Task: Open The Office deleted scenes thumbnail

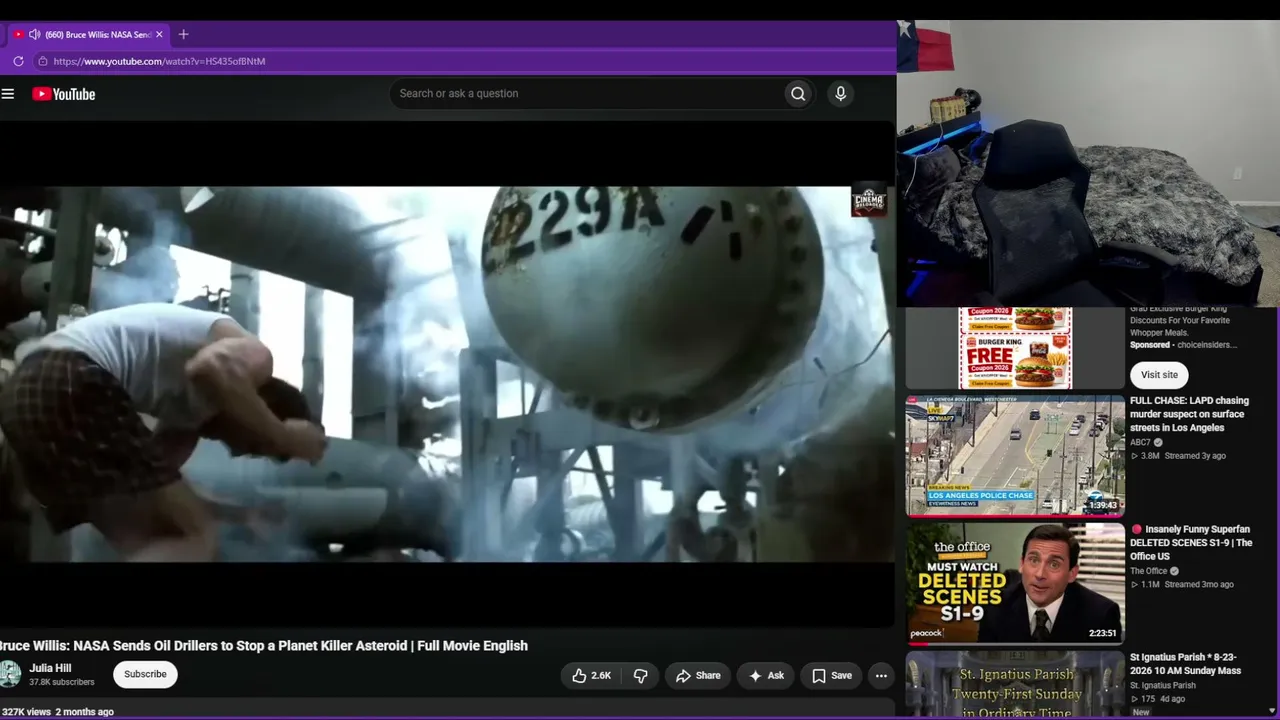Action: [1015, 584]
